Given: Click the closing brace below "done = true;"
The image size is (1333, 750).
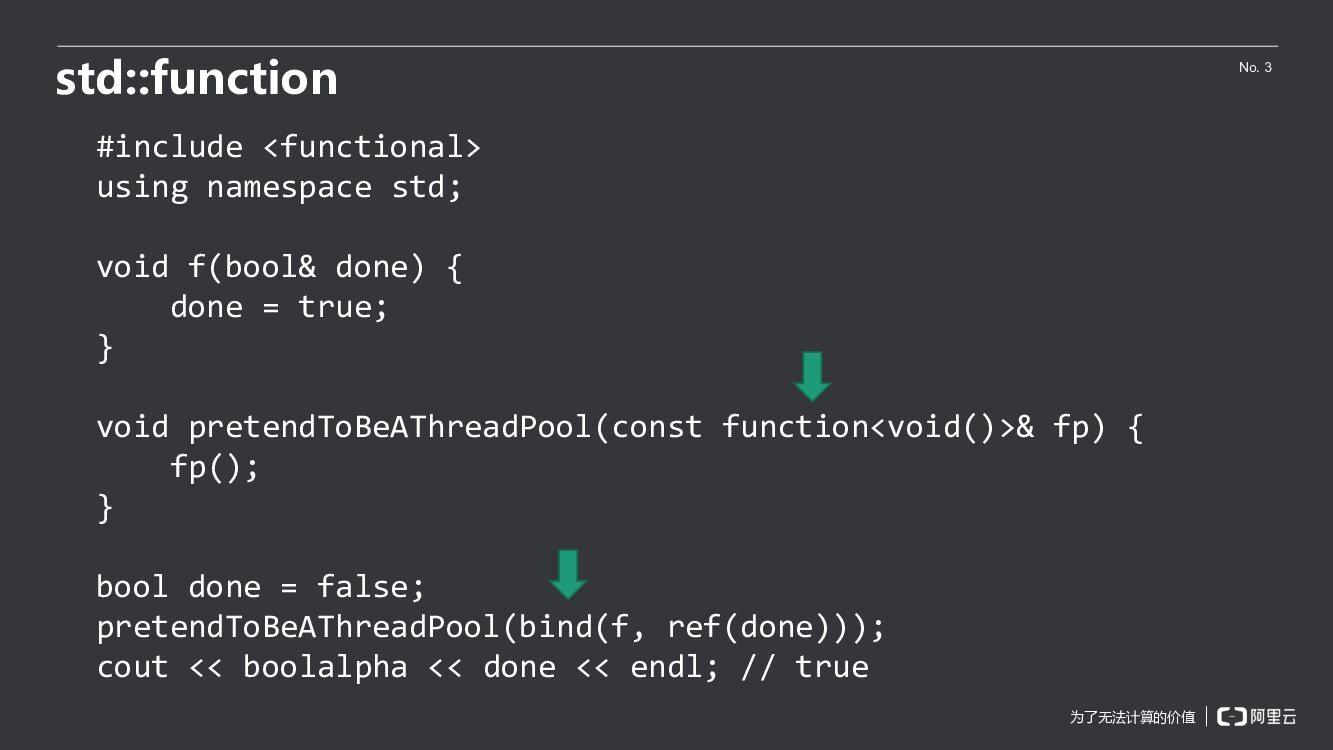Looking at the screenshot, I should (x=105, y=348).
